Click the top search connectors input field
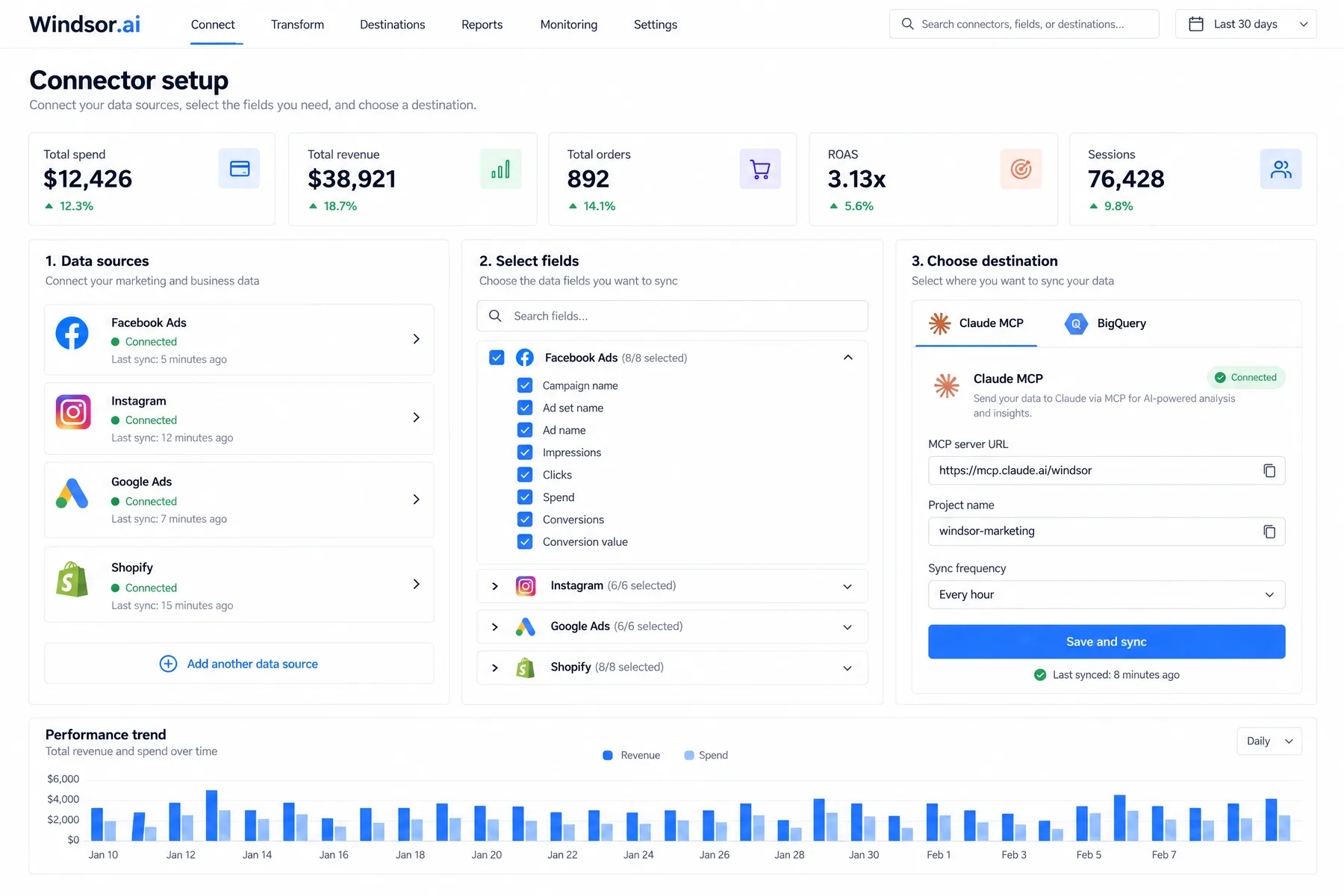This screenshot has width=1344, height=896. tap(1024, 24)
